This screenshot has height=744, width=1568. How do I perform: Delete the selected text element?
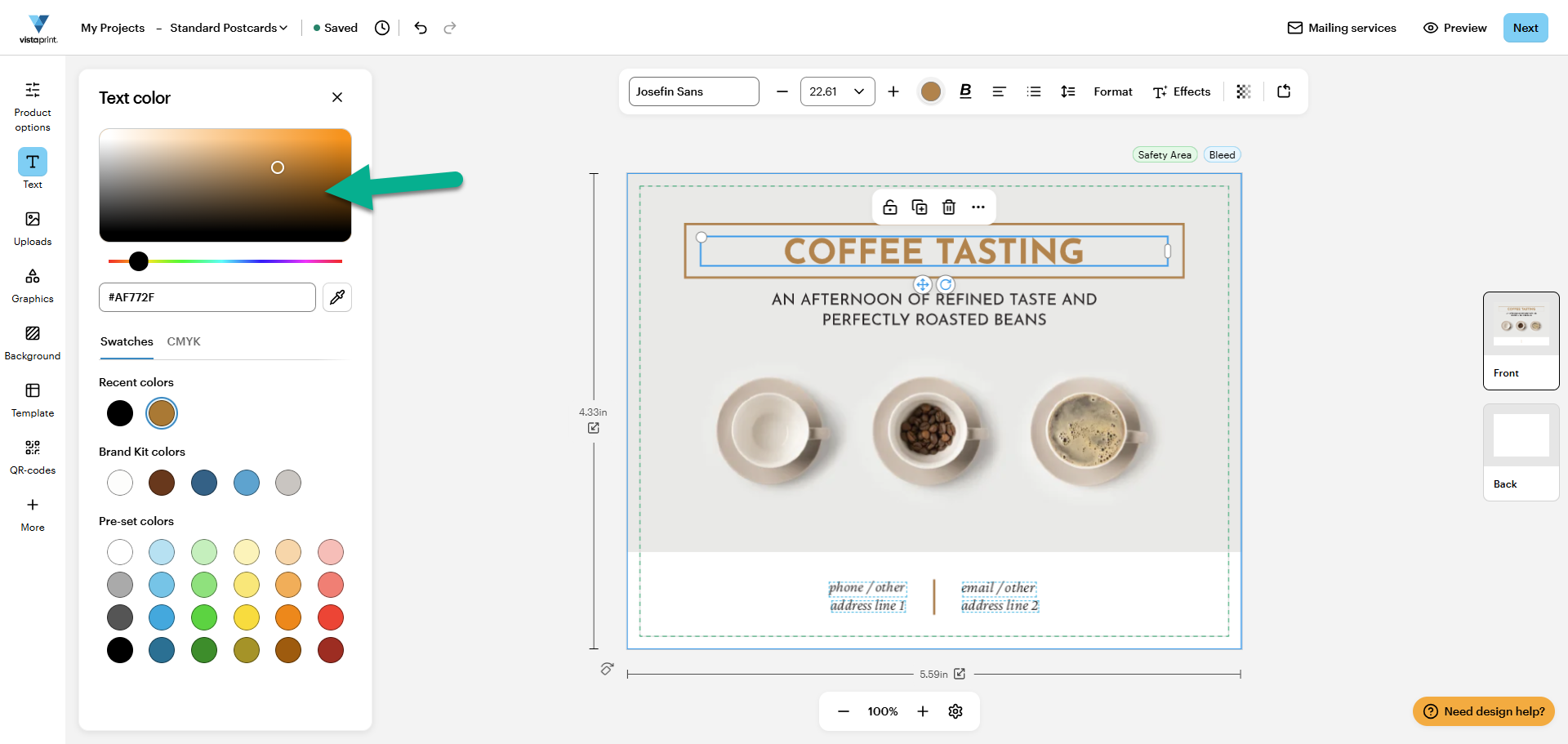pyautogui.click(x=949, y=207)
